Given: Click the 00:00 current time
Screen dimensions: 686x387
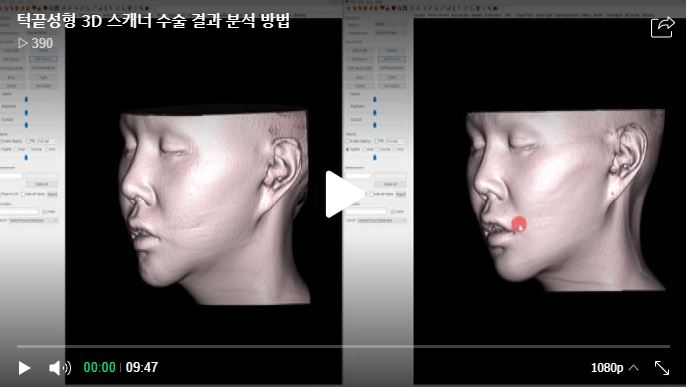Looking at the screenshot, I should (100, 367).
